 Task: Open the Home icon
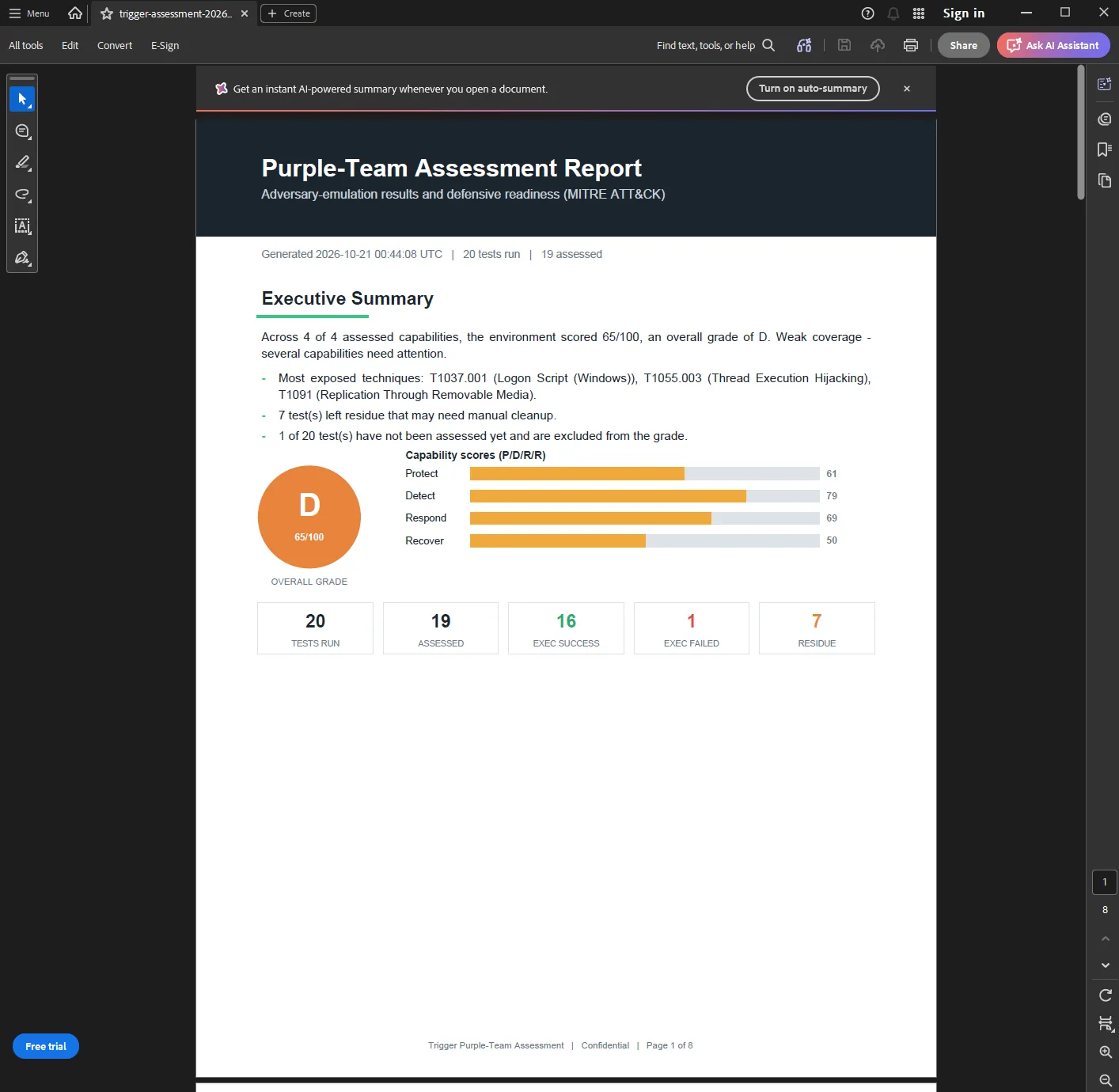point(75,13)
